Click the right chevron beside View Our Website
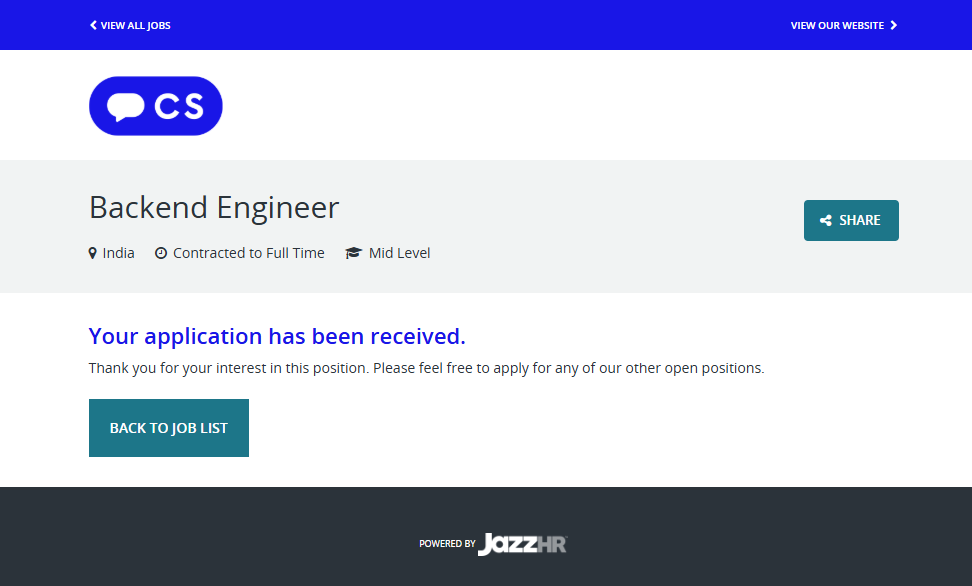Viewport: 972px width, 586px height. 894,25
